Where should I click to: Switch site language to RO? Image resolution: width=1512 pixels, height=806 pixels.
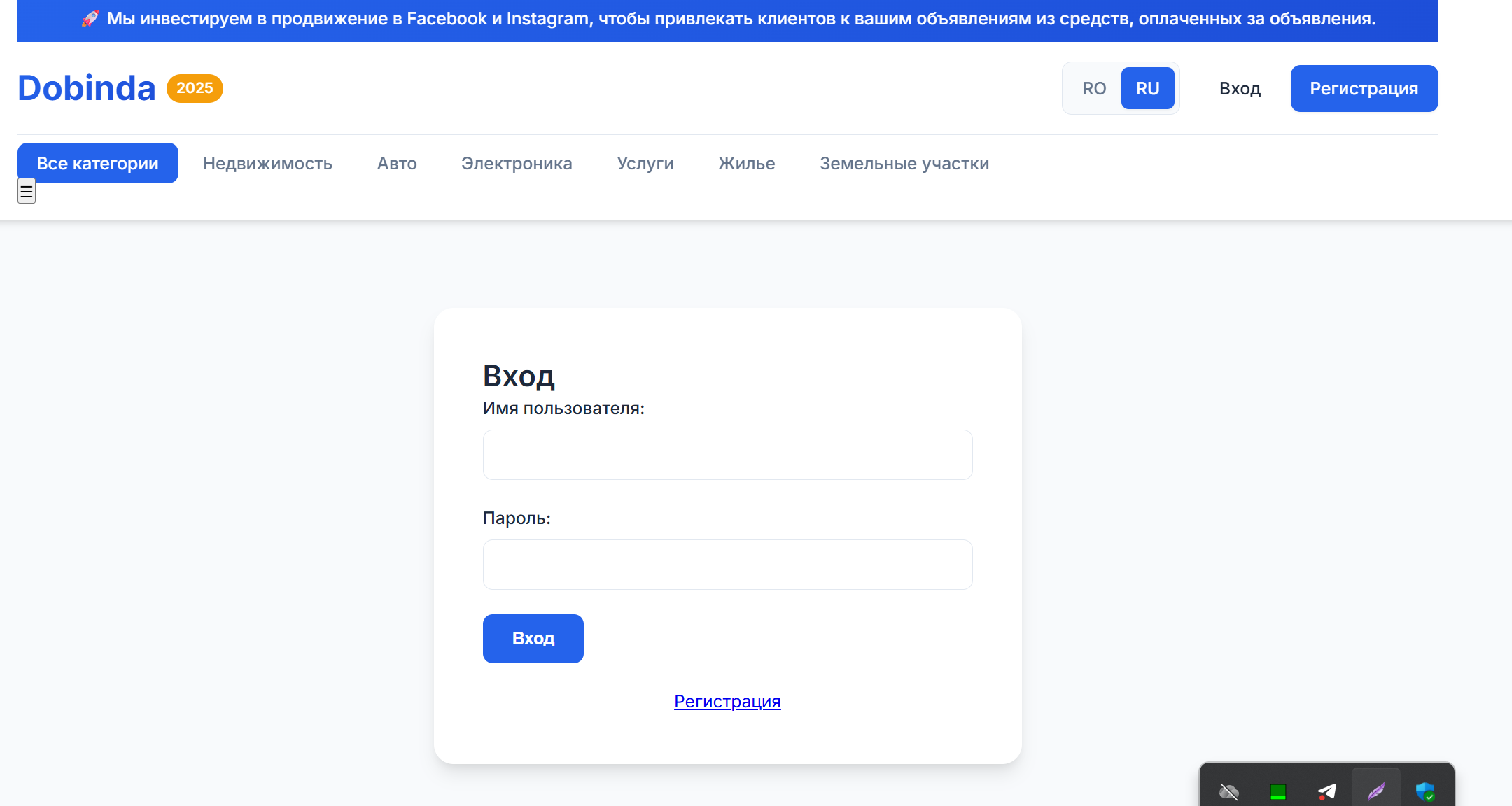[1094, 88]
